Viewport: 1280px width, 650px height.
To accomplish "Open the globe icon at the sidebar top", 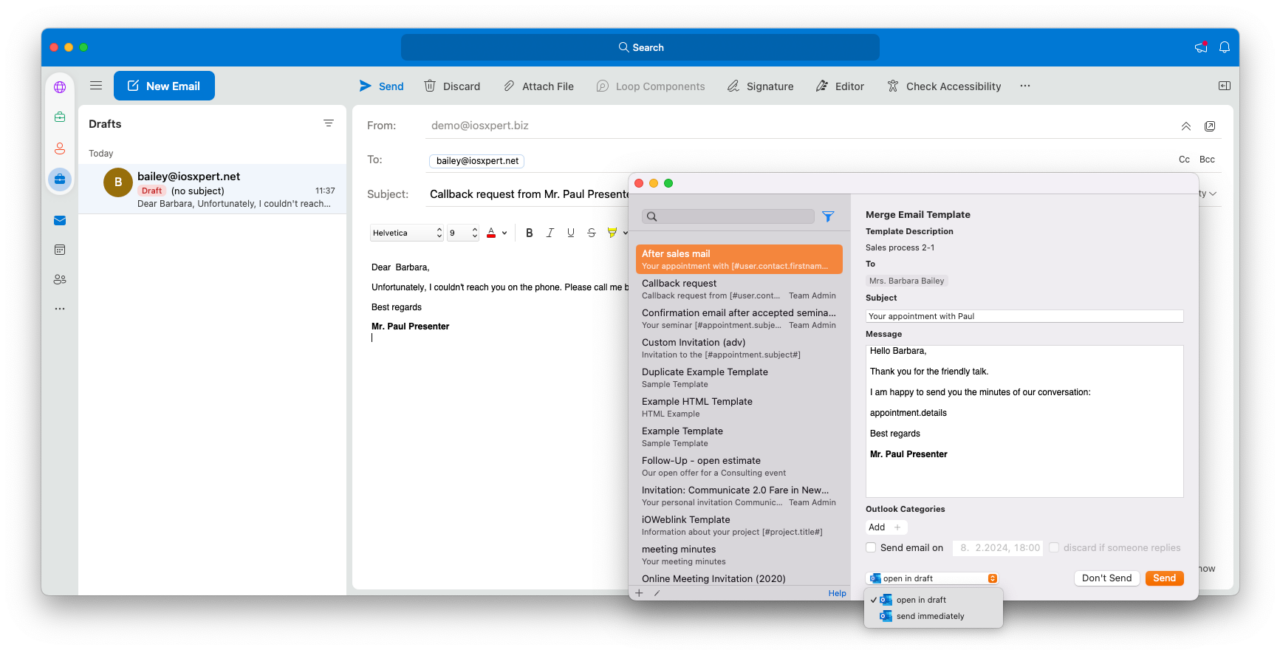I will coord(59,88).
